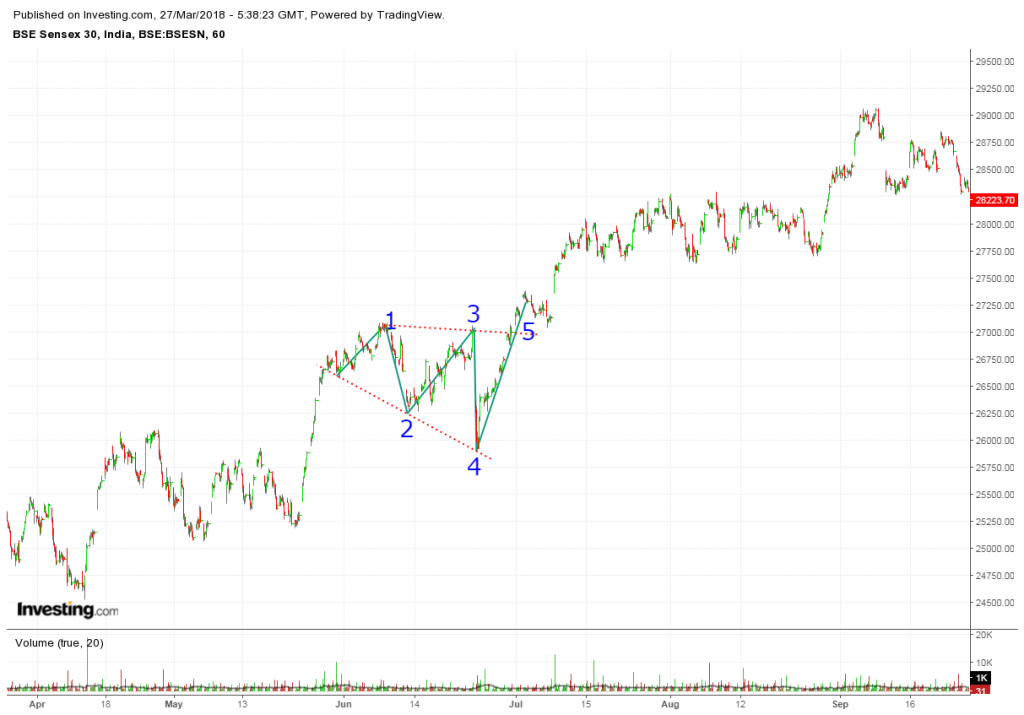Click the black 1K volume axis label
Image resolution: width=1024 pixels, height=715 pixels.
point(983,679)
